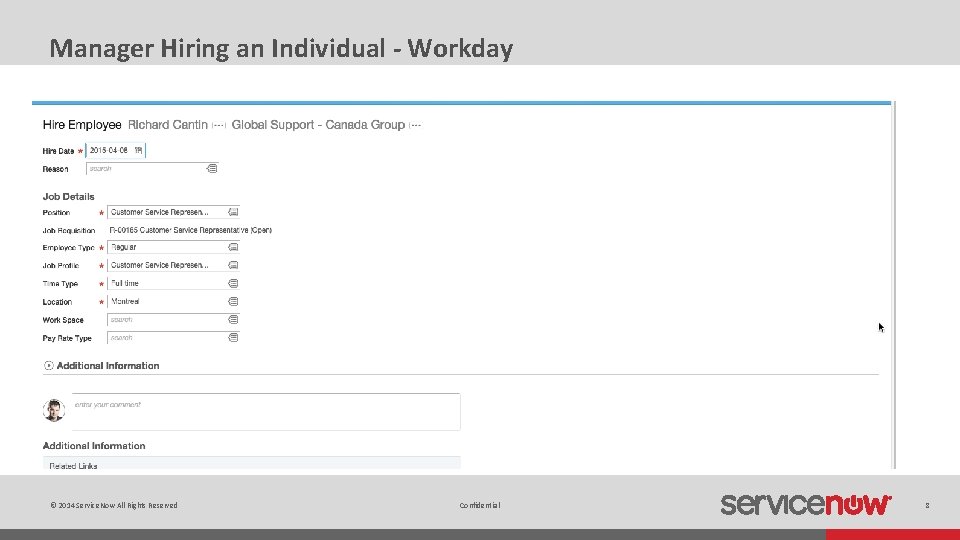960x540 pixels.
Task: Select the Time Type Full time field
Action: click(x=173, y=283)
